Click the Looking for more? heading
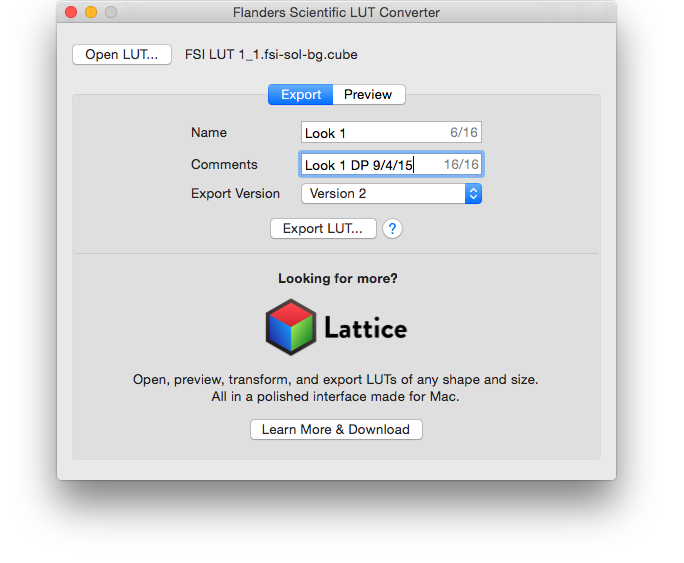Image resolution: width=684 pixels, height=563 pixels. 338,278
